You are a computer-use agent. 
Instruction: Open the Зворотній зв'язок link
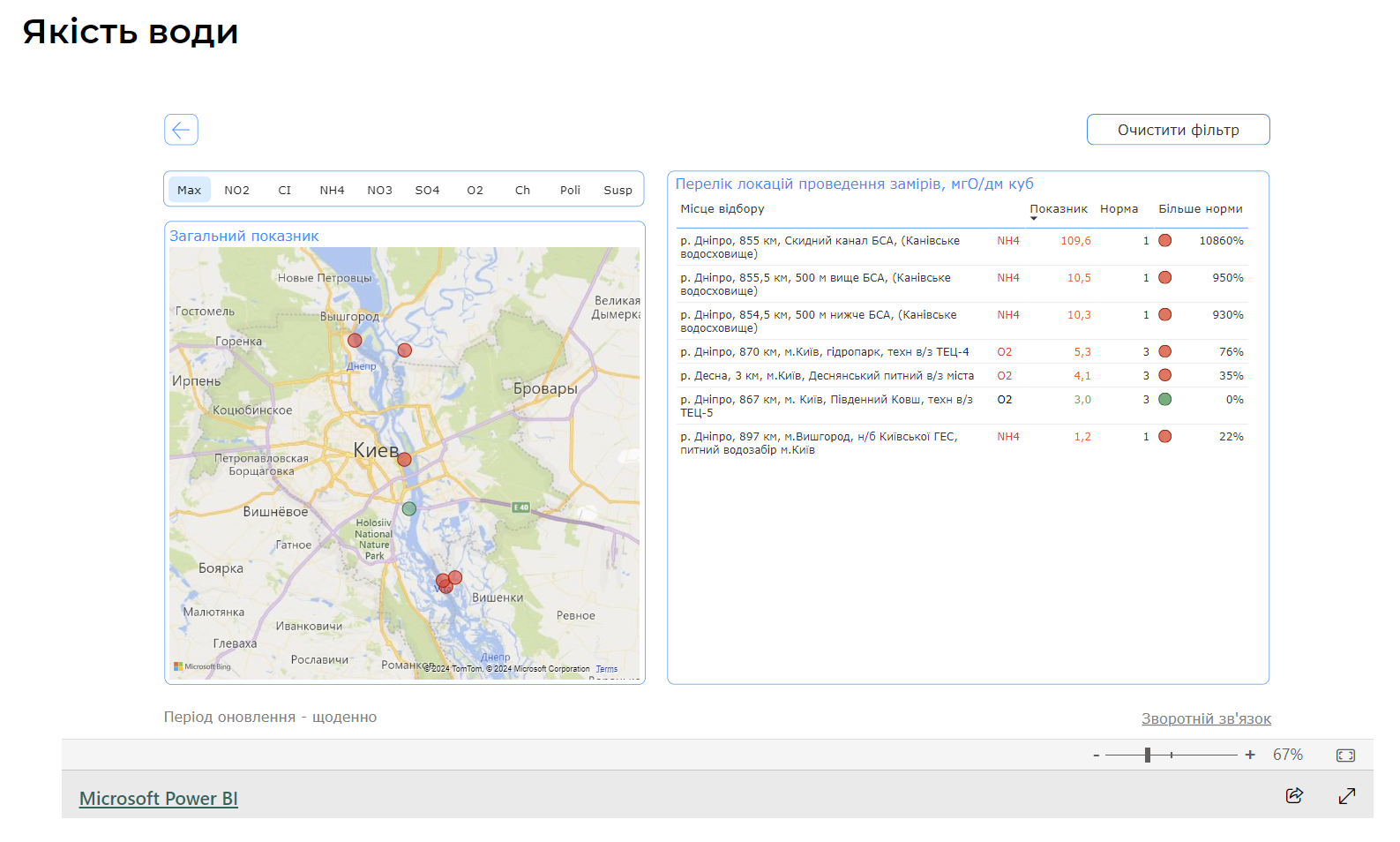click(1205, 718)
